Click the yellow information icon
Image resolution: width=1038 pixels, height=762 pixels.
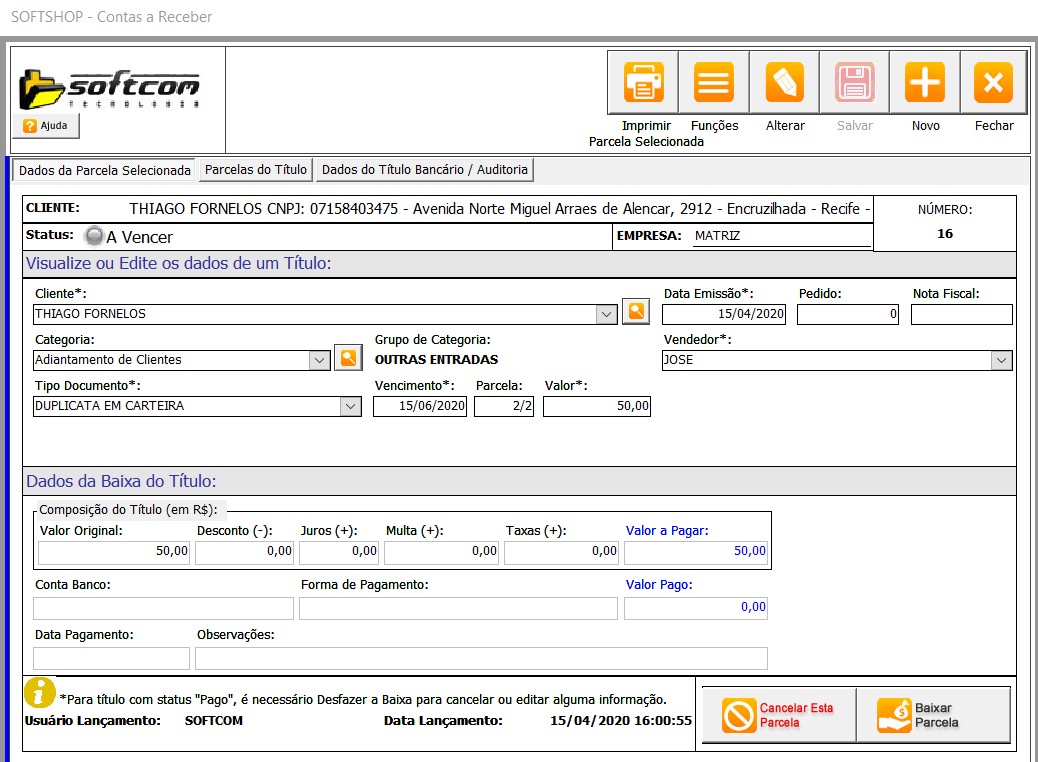pos(39,690)
